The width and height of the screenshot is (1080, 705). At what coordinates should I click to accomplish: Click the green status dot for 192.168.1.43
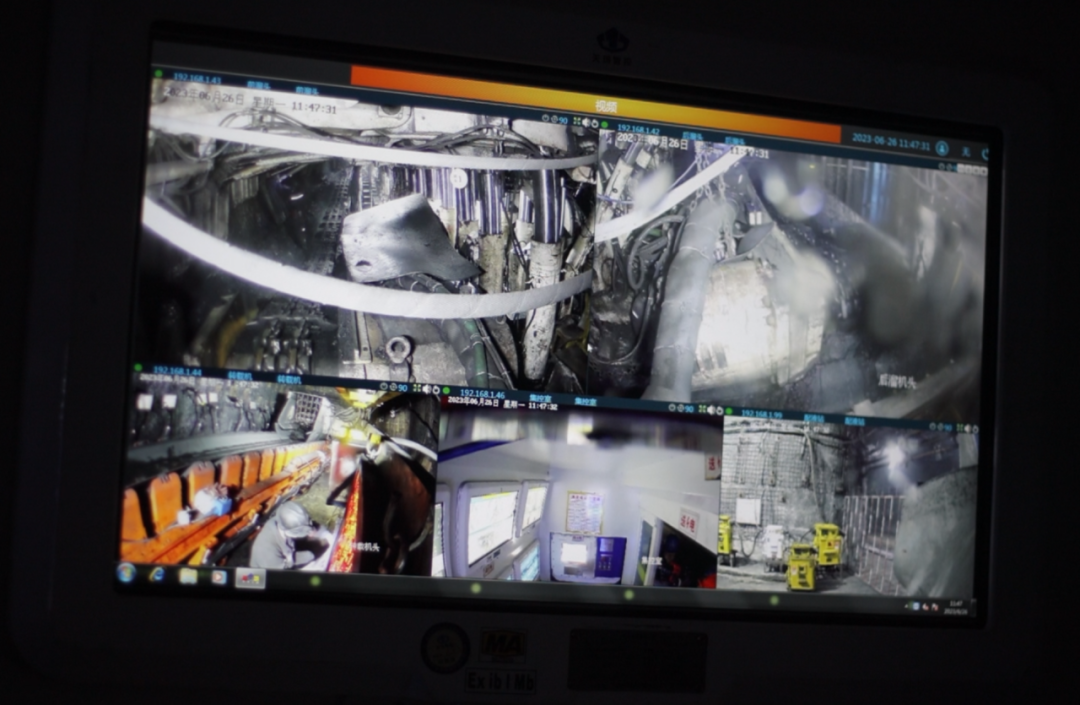coord(158,74)
